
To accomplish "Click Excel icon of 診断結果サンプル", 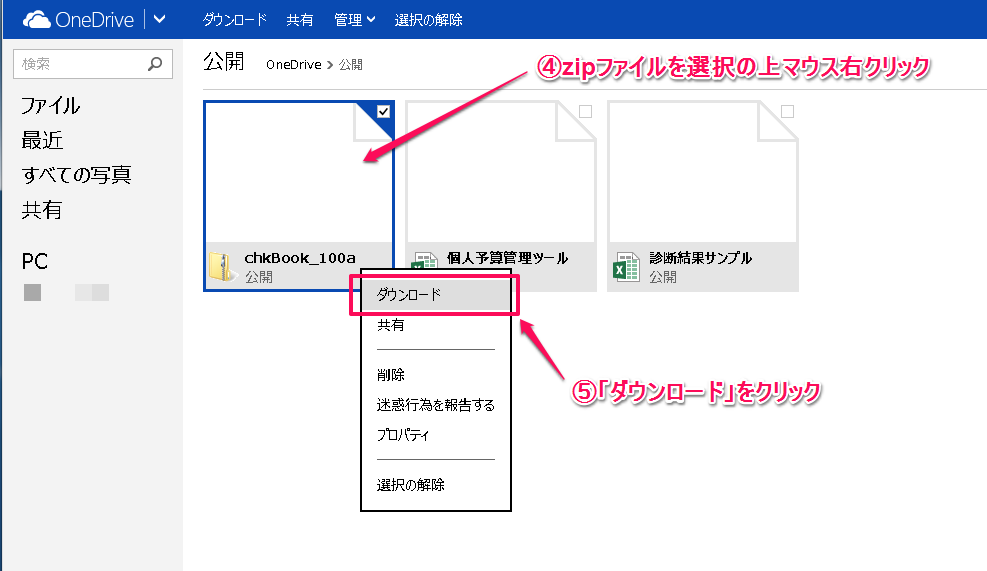I will click(626, 267).
